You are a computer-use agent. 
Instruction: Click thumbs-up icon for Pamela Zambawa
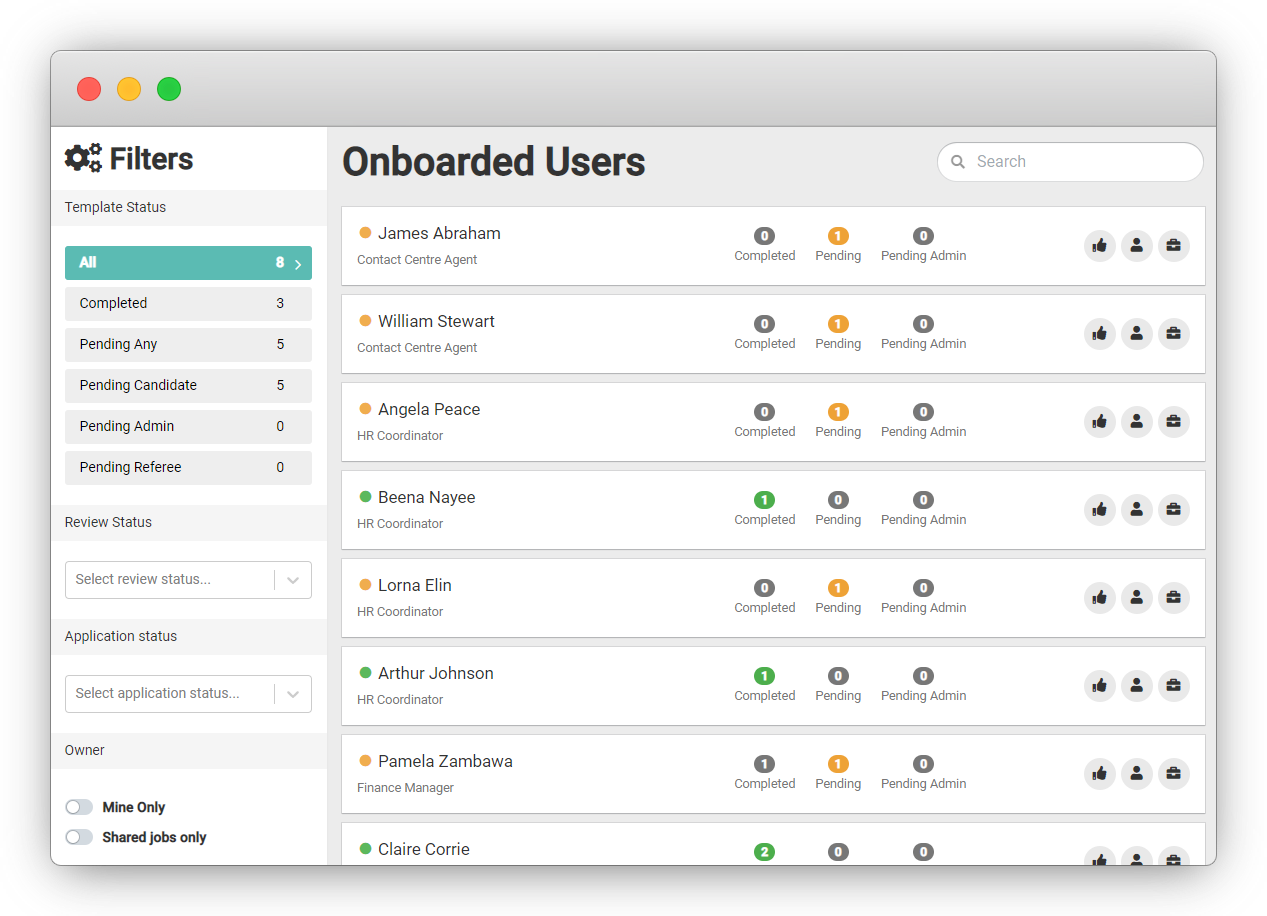click(1099, 773)
